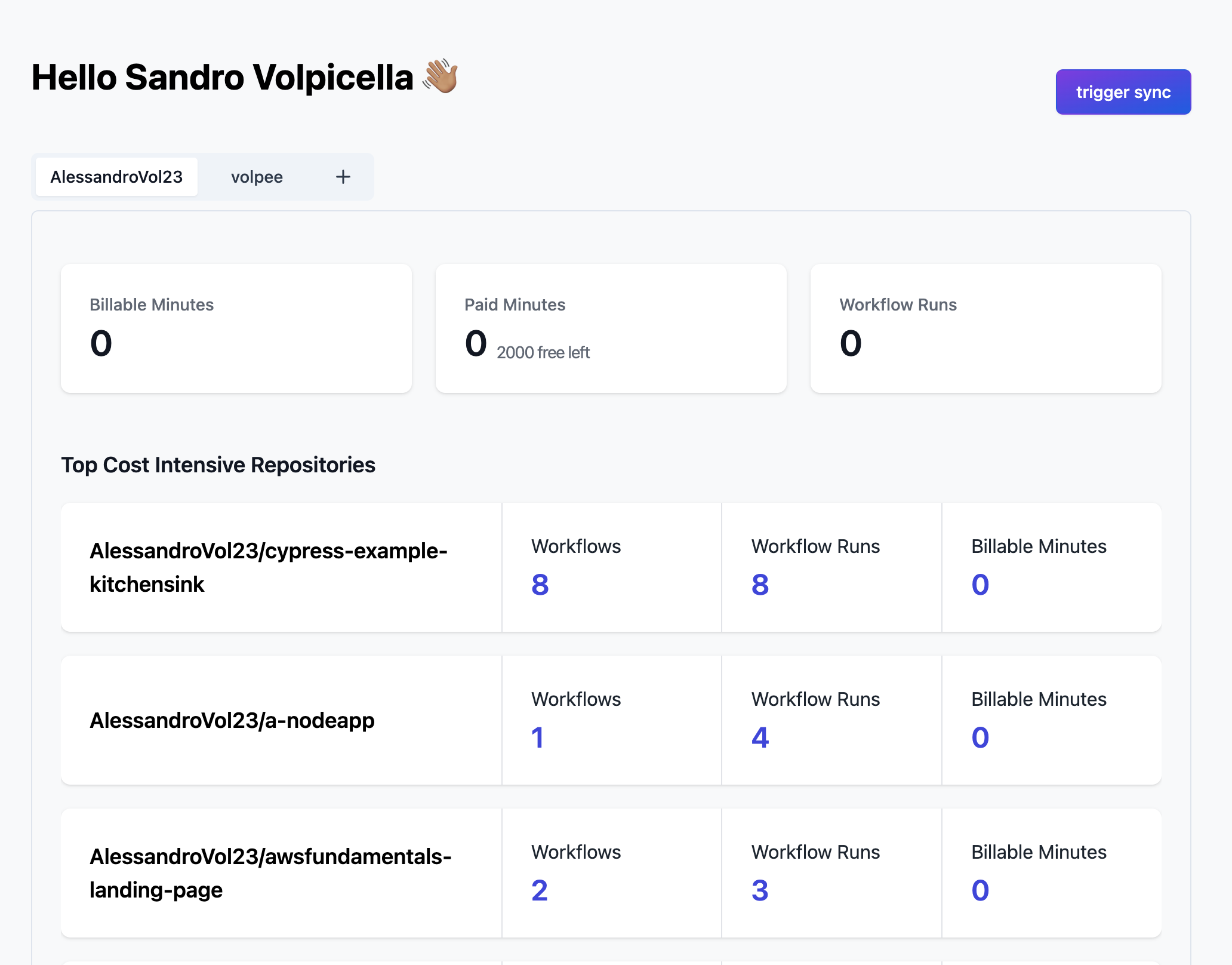Screen dimensions: 1232x965
Task: Click the Workflows count 2 for awsfundamentals-landing-page
Action: point(539,890)
